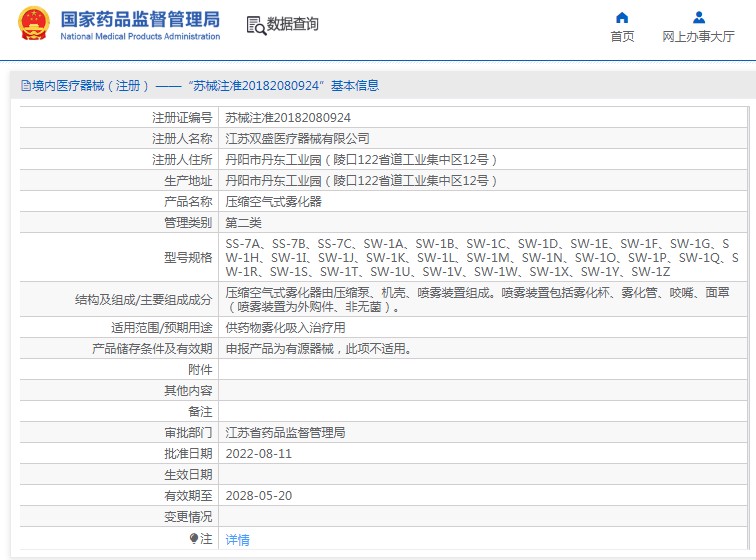Click the 注册人住所 address value
The height and width of the screenshot is (560, 756).
point(361,160)
